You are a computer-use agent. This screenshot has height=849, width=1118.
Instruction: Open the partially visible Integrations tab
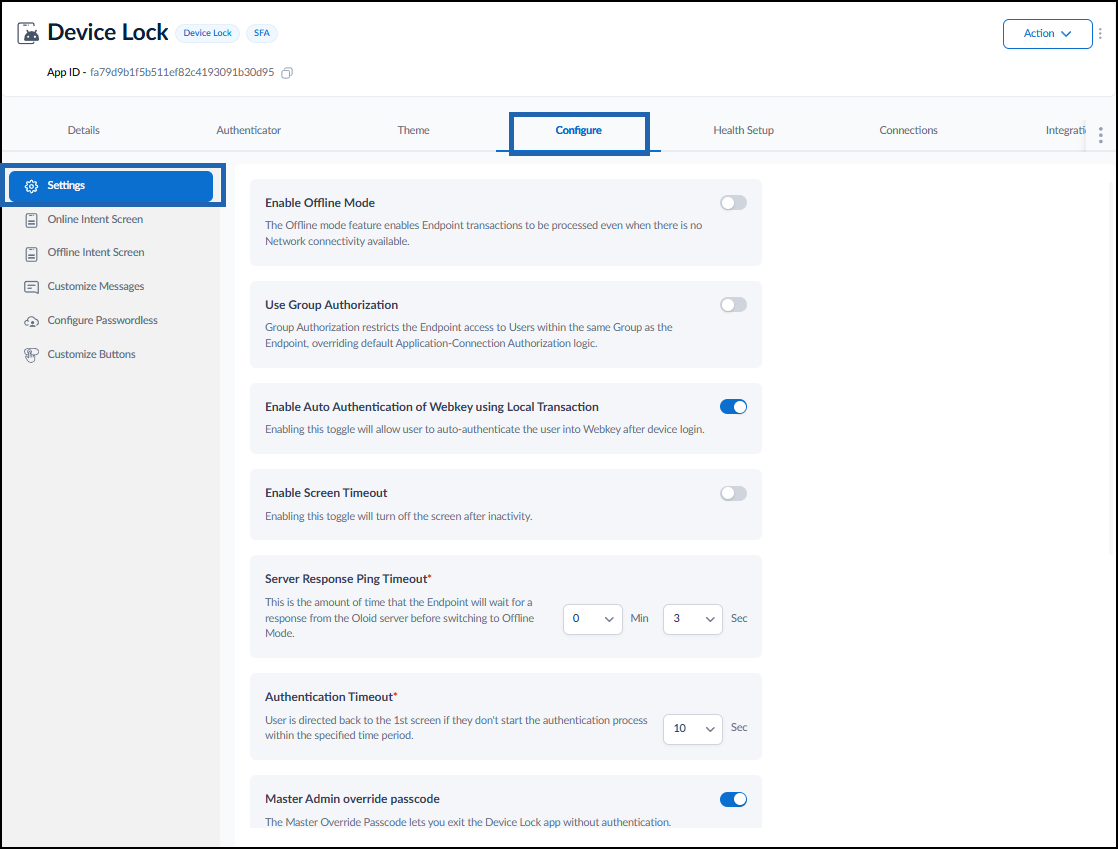pos(1065,130)
